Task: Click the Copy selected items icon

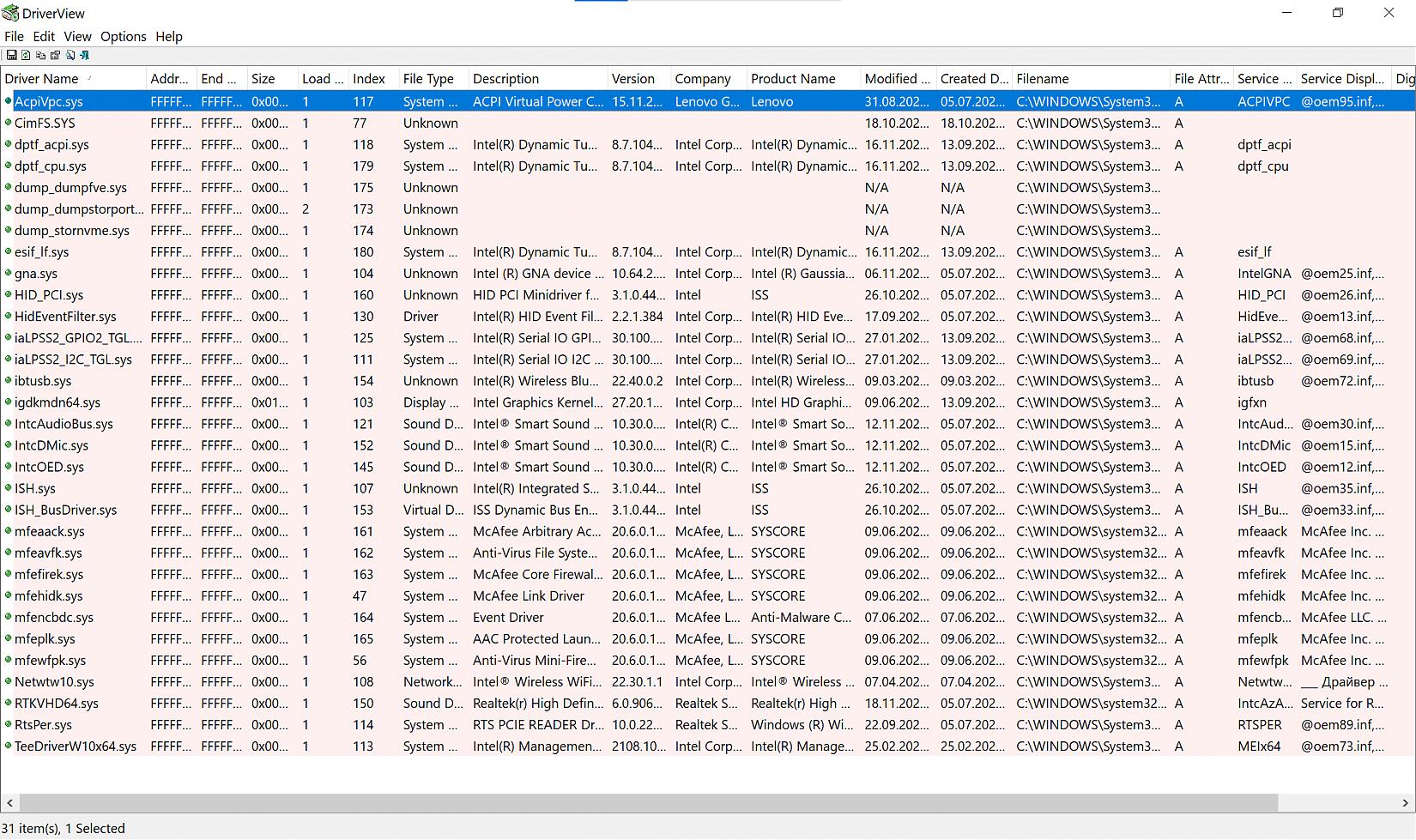Action: 40,55
